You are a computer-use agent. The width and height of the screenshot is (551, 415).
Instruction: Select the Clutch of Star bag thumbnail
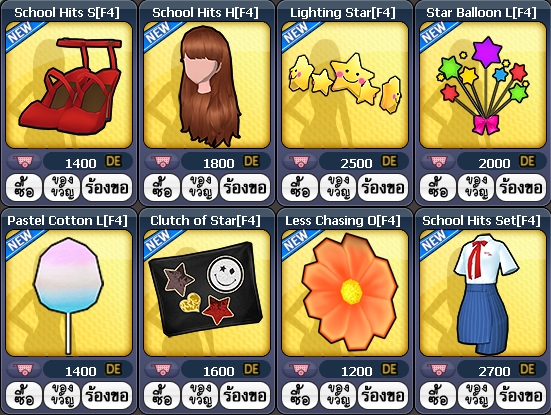tap(207, 293)
